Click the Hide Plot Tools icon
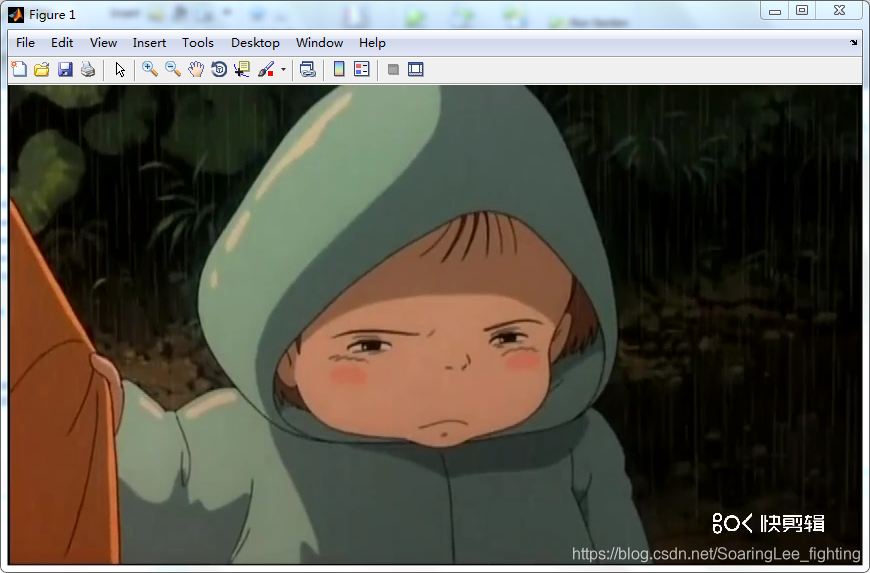870x573 pixels. click(393, 69)
